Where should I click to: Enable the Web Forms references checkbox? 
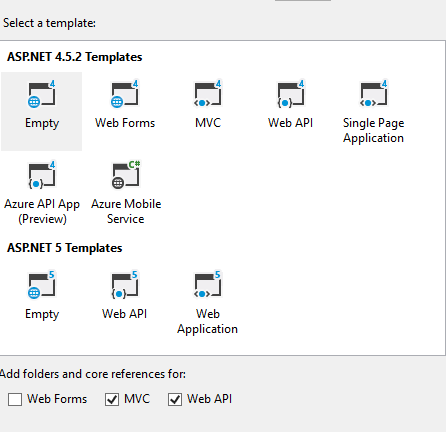click(x=15, y=399)
